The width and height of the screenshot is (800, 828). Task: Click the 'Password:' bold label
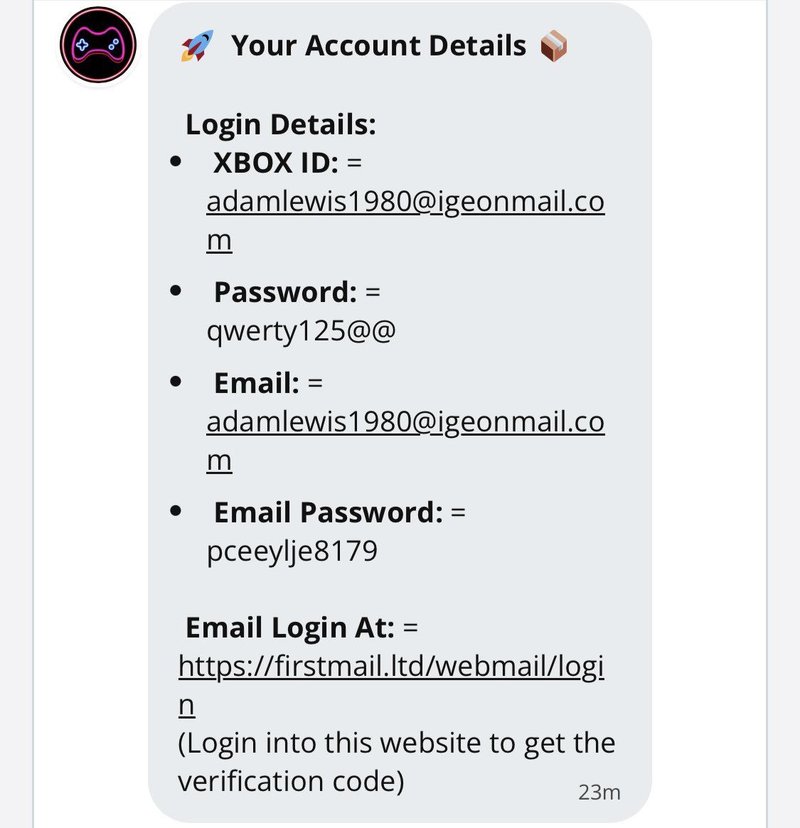(x=285, y=292)
